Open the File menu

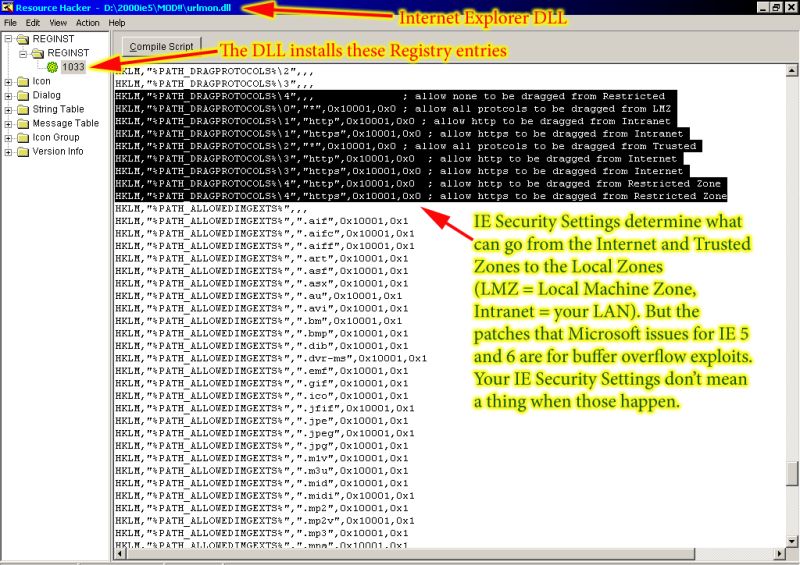point(10,22)
